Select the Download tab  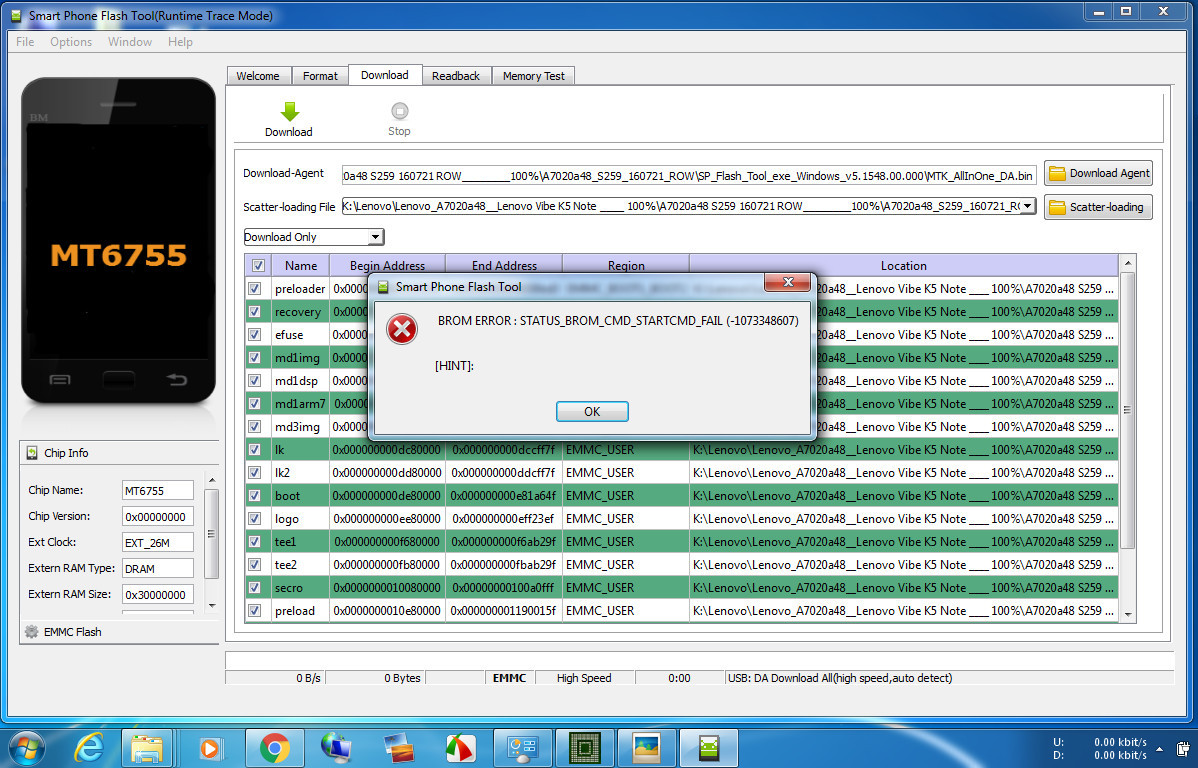click(385, 75)
